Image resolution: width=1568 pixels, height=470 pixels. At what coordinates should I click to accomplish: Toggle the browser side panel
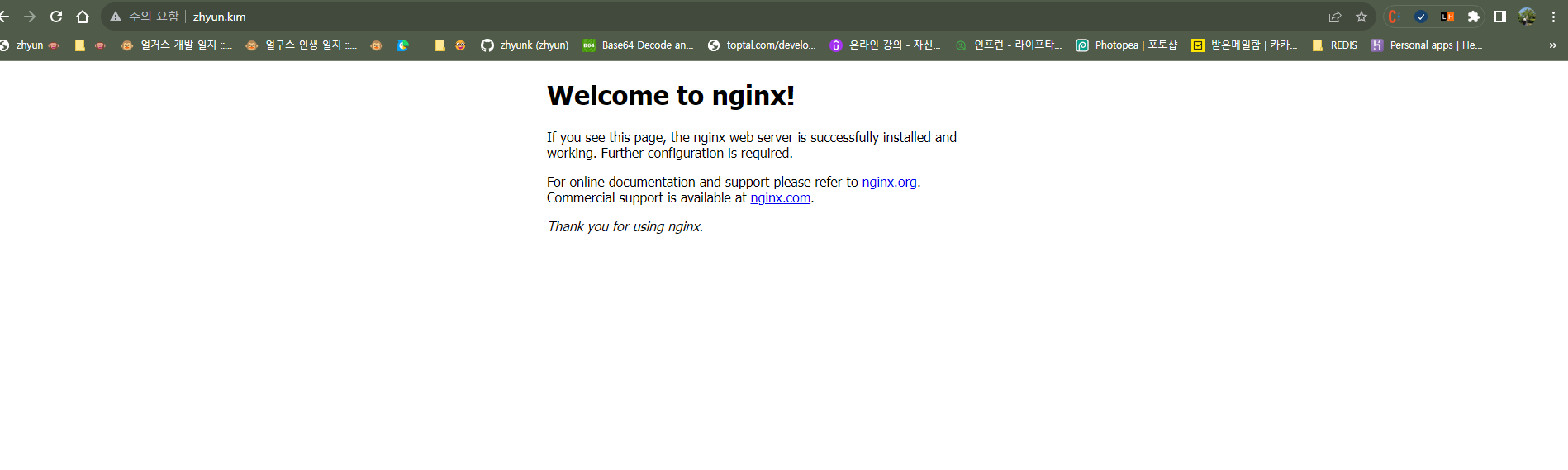[1500, 17]
